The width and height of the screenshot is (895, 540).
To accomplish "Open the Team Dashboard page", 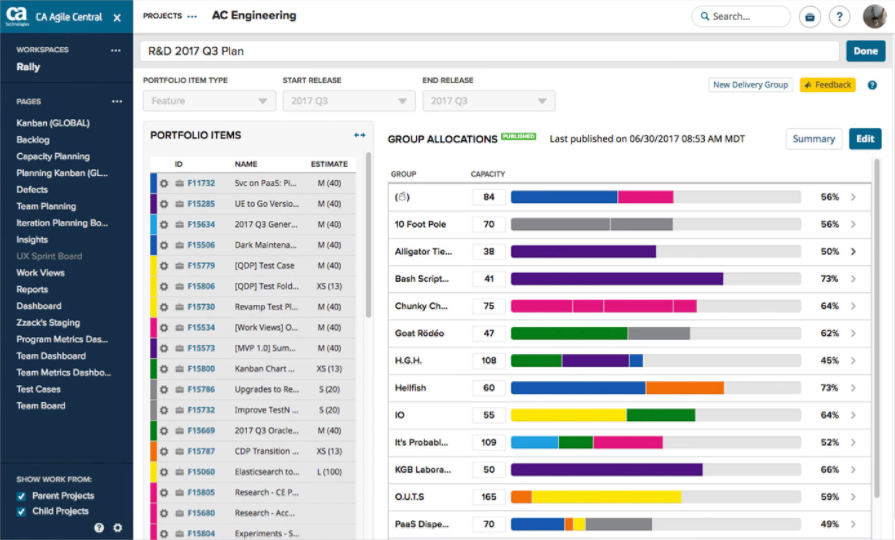I will click(x=51, y=356).
